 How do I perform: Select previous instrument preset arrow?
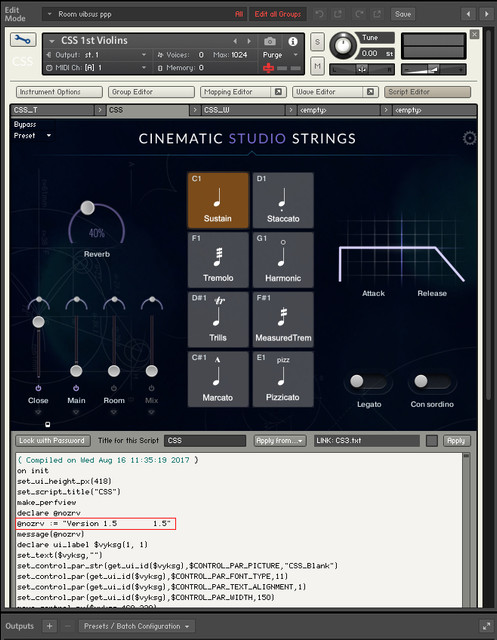point(235,41)
